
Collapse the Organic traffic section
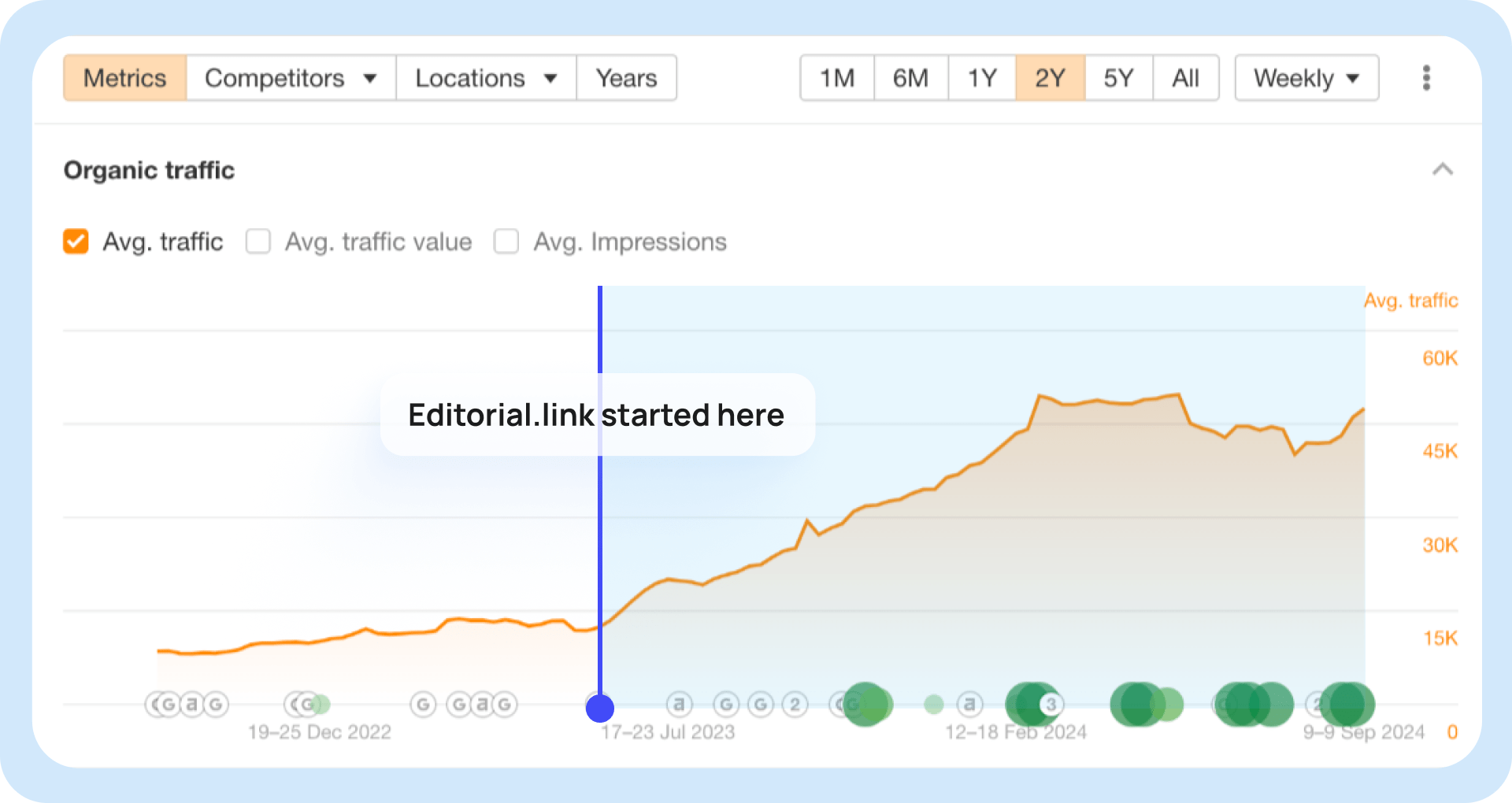[1443, 169]
